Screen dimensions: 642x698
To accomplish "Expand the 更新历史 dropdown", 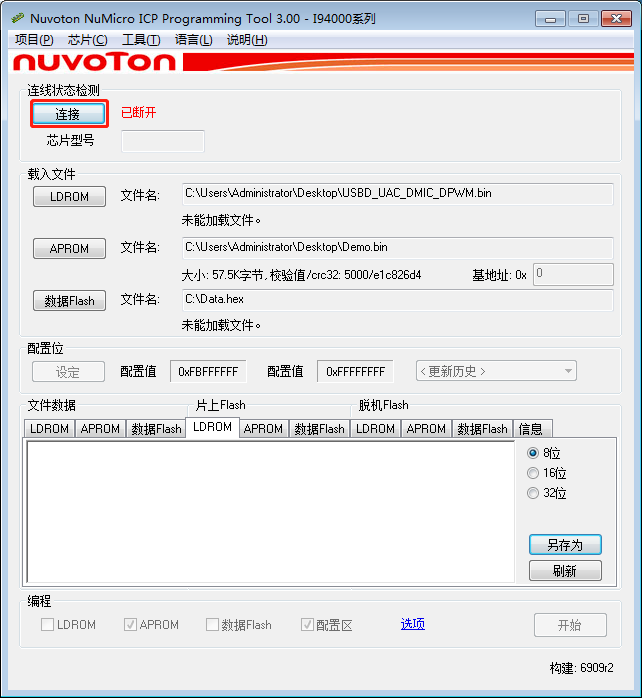I will coord(496,371).
